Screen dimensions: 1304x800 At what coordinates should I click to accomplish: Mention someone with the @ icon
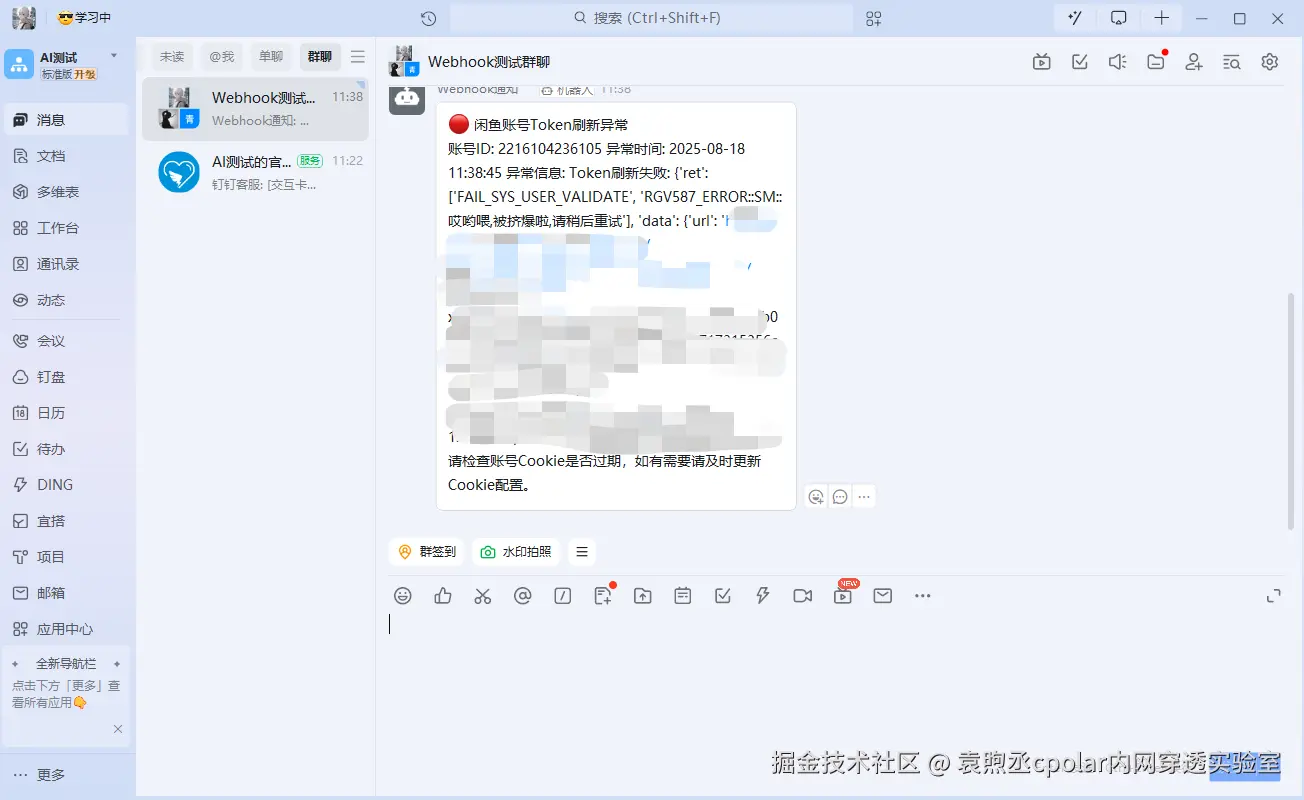pyautogui.click(x=523, y=596)
